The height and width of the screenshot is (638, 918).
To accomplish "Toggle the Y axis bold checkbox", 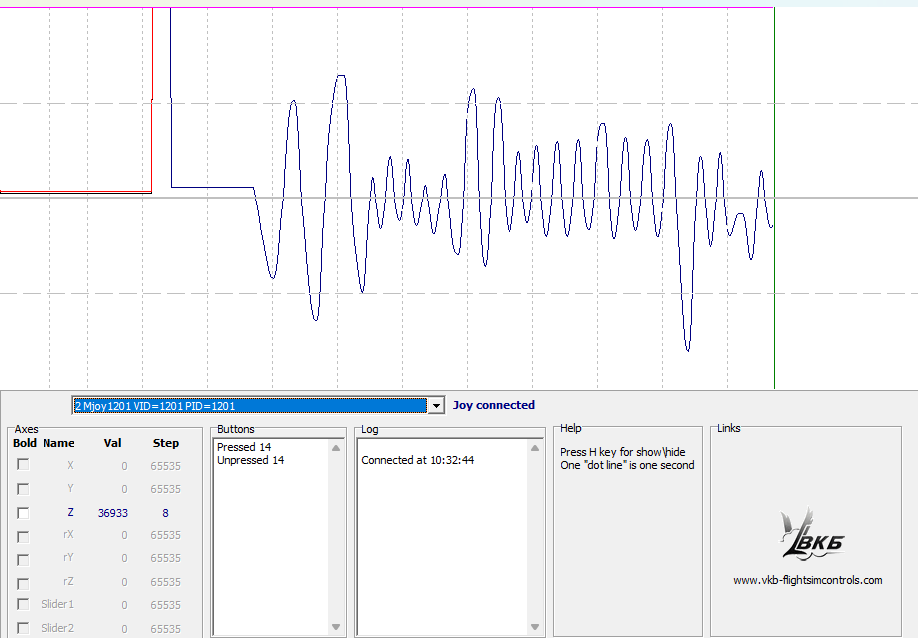I will (x=23, y=489).
